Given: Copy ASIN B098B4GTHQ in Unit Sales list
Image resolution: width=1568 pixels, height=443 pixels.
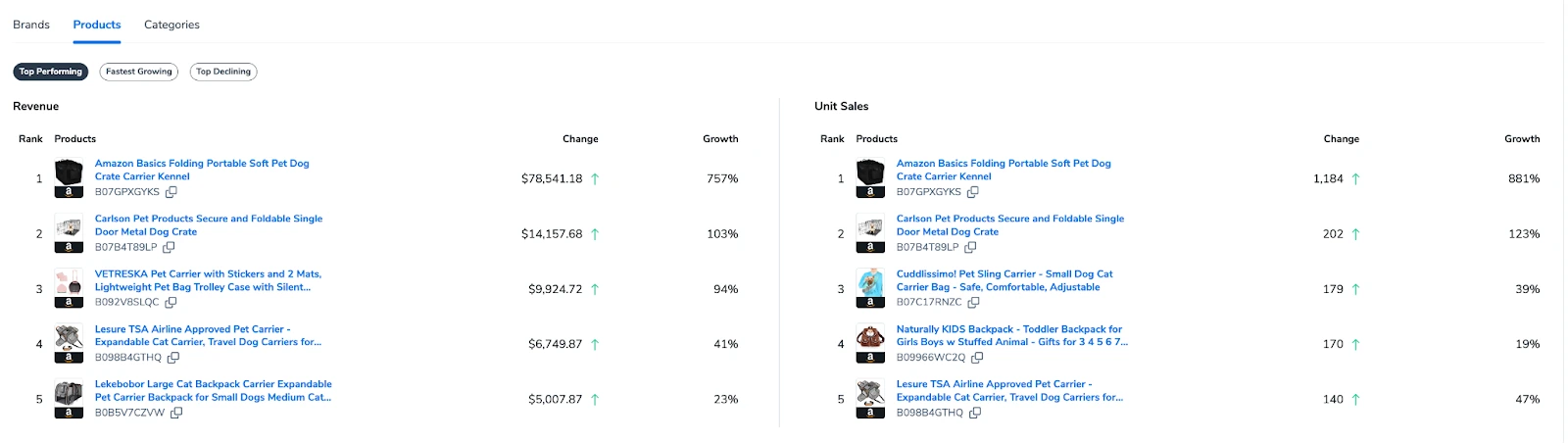Looking at the screenshot, I should coord(975,414).
